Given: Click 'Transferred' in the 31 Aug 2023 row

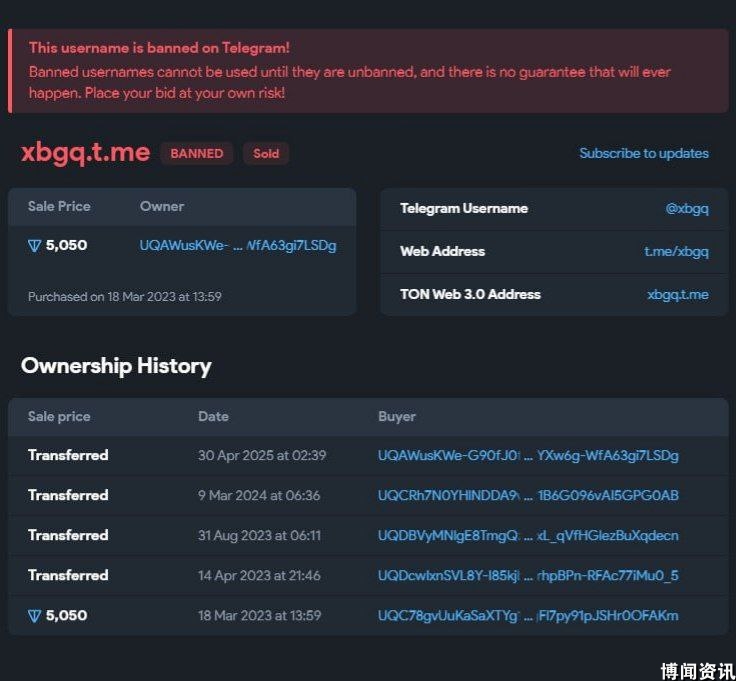Looking at the screenshot, I should tap(68, 536).
